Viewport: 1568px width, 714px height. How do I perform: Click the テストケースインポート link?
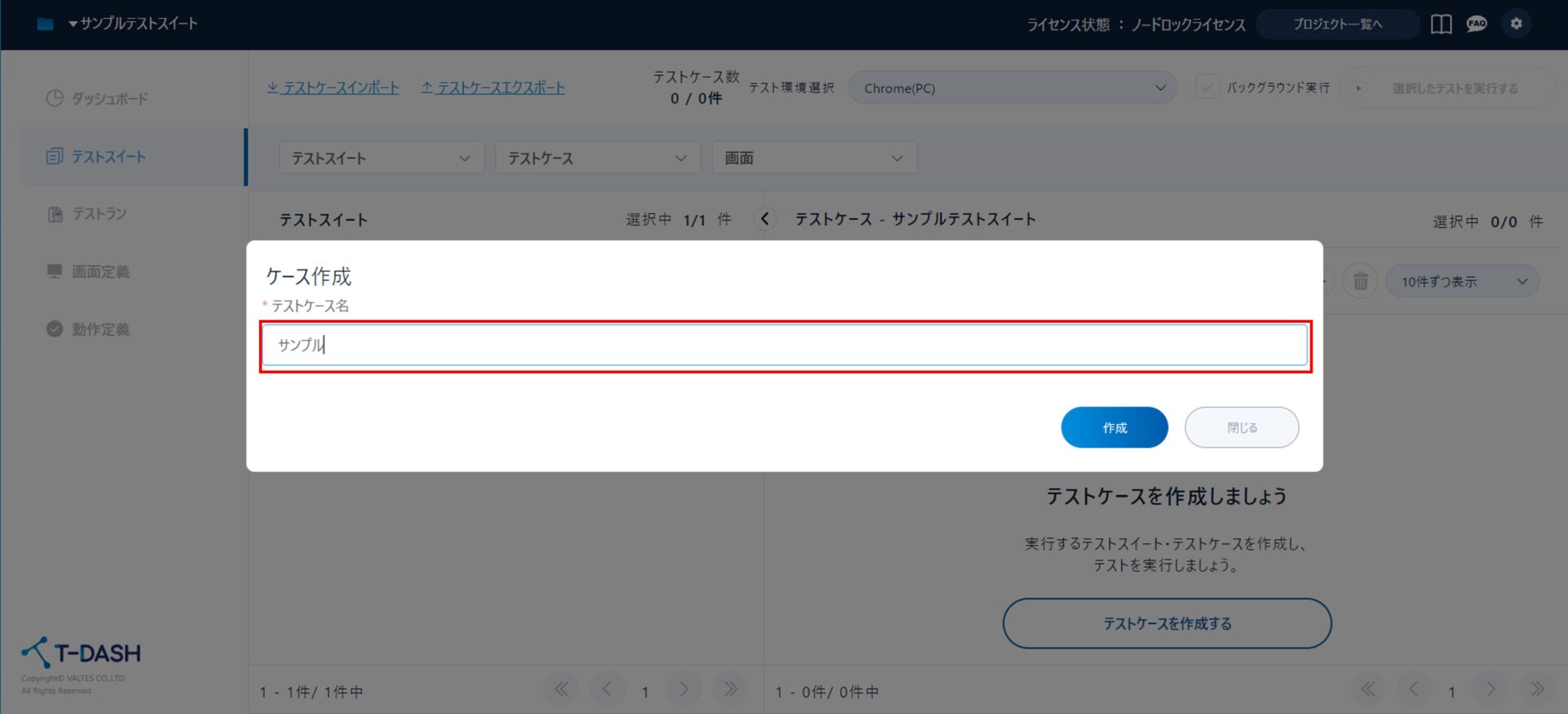click(333, 87)
